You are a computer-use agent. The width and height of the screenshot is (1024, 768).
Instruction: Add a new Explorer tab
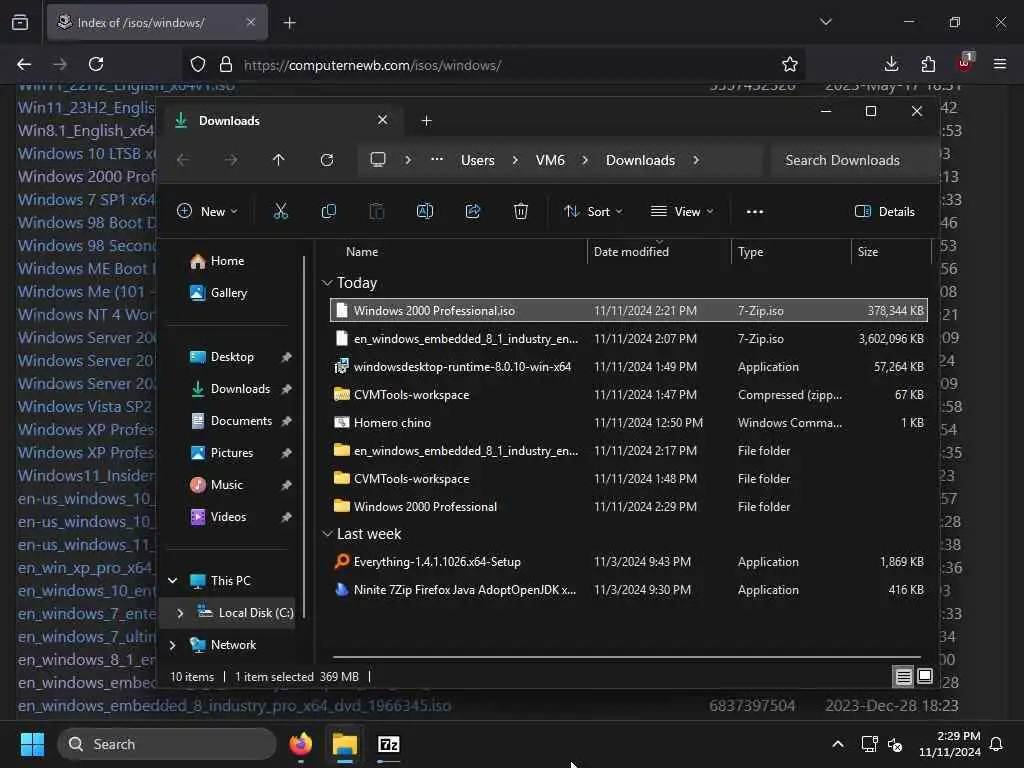pos(426,120)
